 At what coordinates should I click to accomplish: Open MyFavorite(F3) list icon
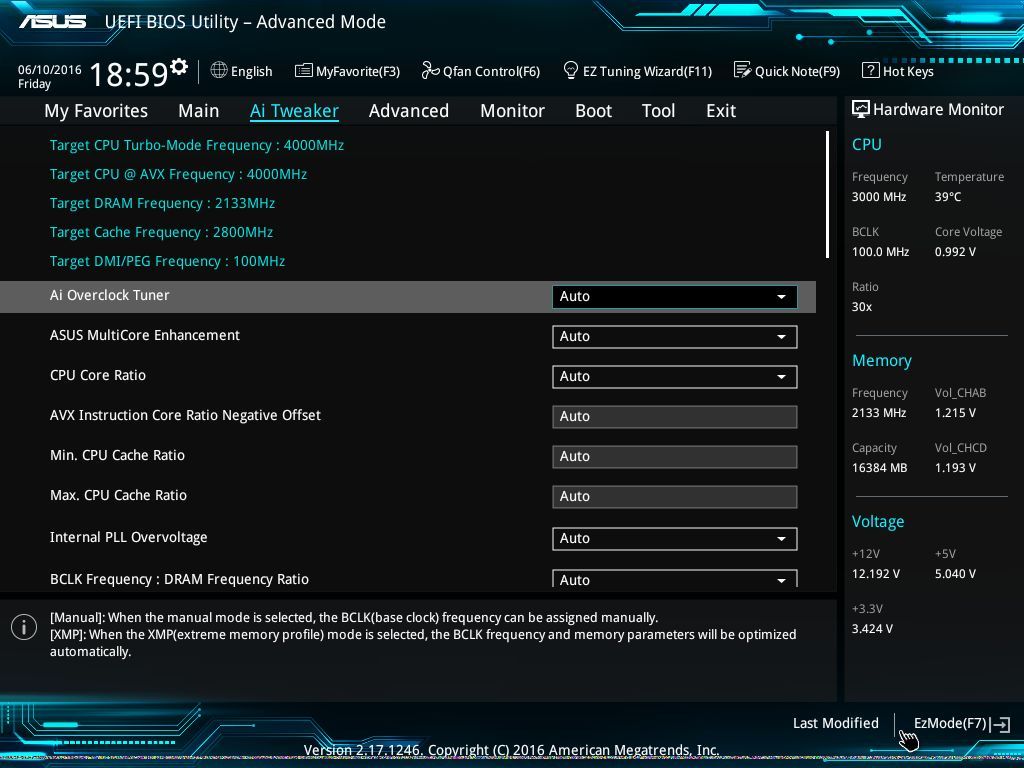click(x=303, y=71)
